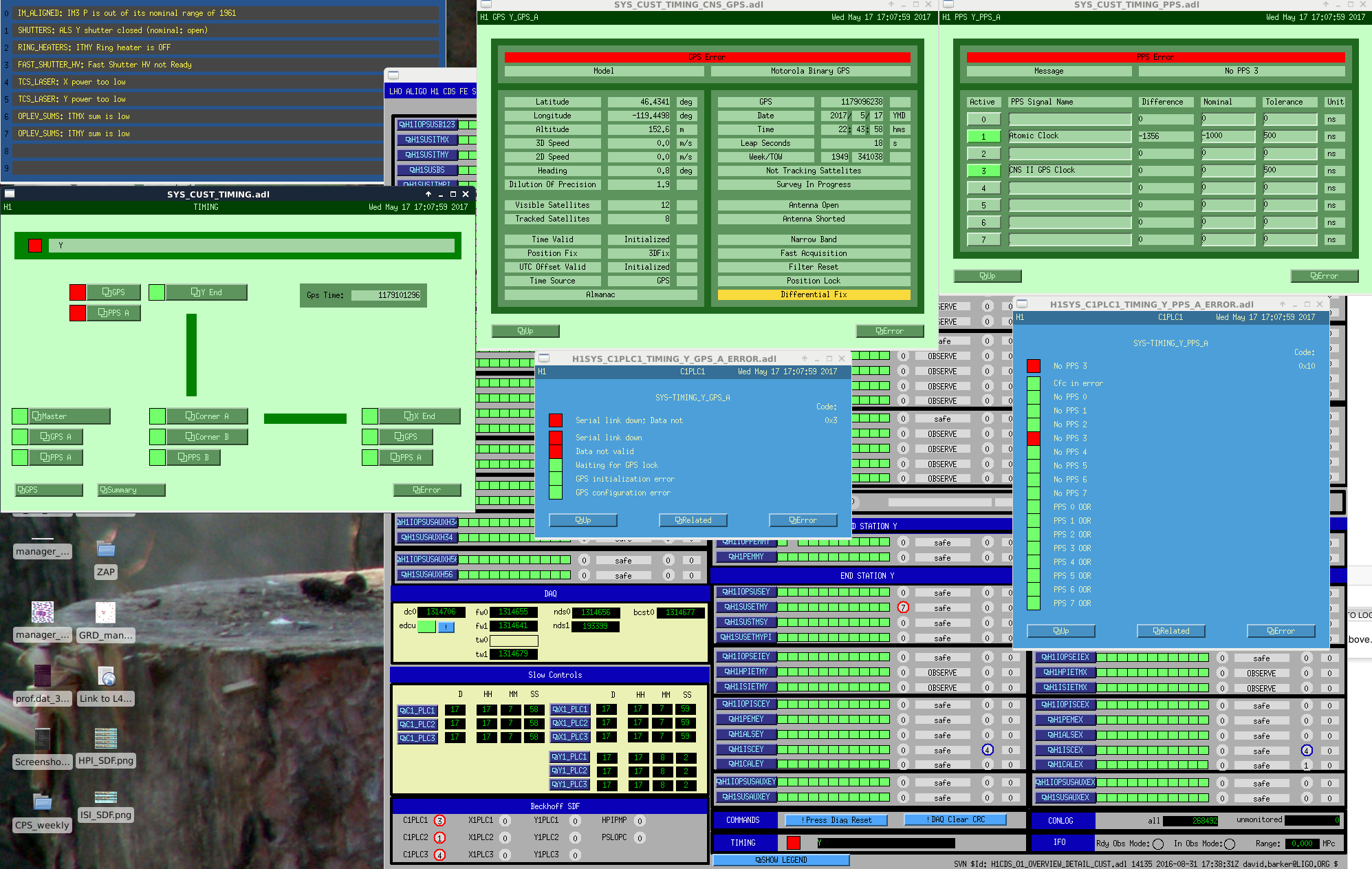Click Up button in CNS_GPS window
The image size is (1372, 869).
(x=525, y=331)
